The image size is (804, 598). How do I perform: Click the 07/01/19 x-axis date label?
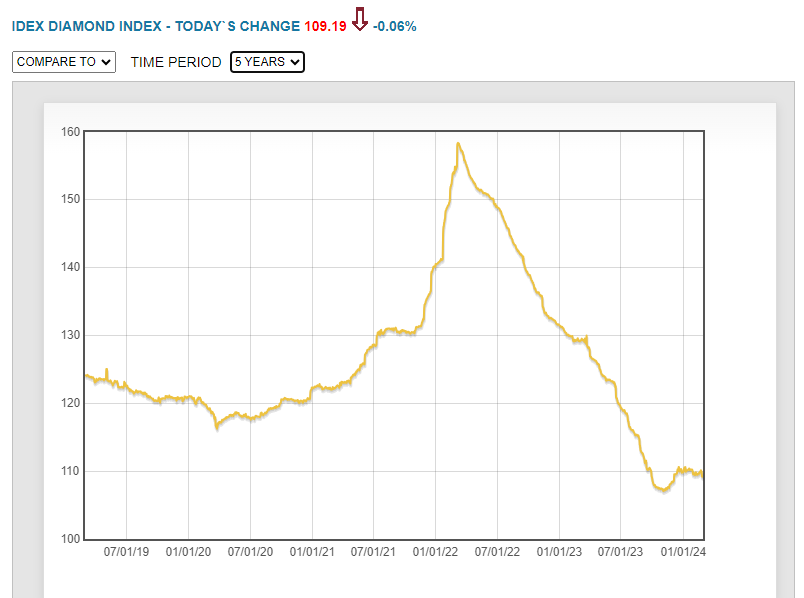[x=127, y=551]
